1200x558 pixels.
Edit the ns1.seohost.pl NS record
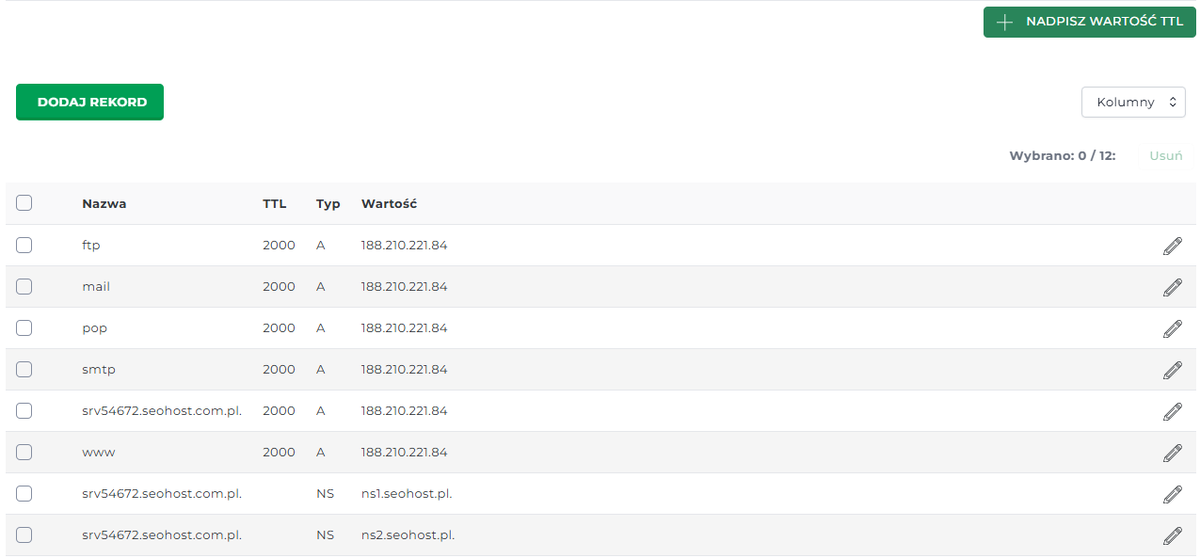point(1172,494)
